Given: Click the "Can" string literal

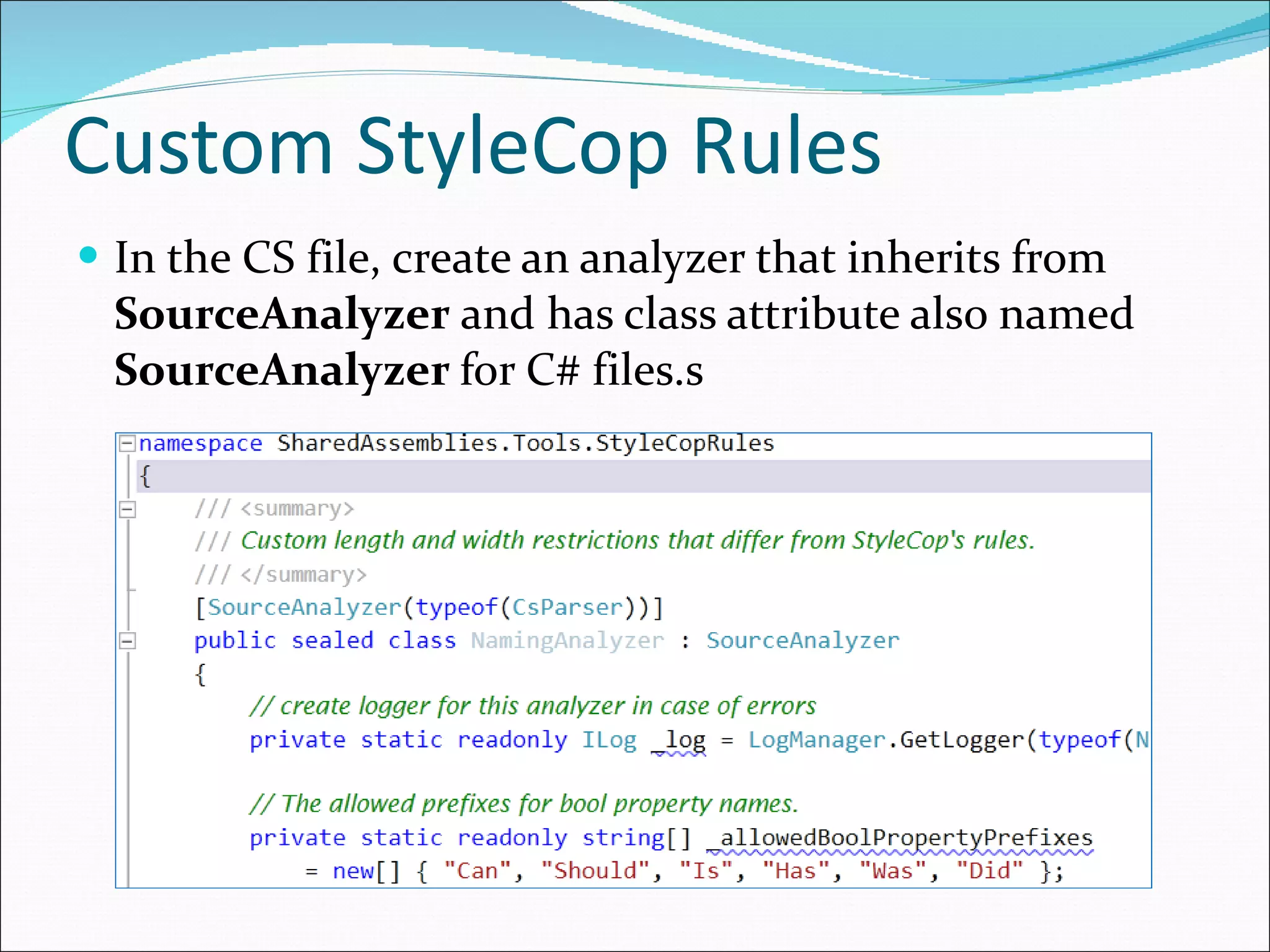Looking at the screenshot, I should tap(477, 871).
